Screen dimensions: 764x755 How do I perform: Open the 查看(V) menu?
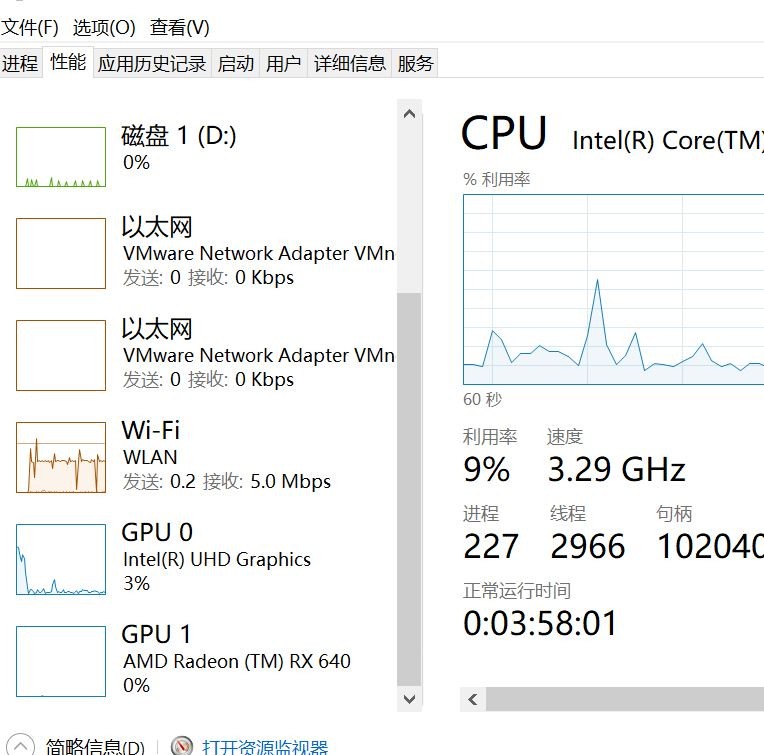click(180, 27)
